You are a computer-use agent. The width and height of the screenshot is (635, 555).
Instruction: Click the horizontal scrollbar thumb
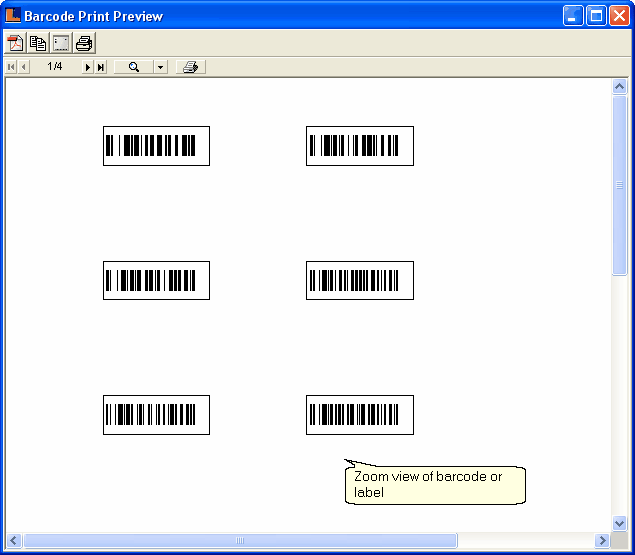(240, 540)
